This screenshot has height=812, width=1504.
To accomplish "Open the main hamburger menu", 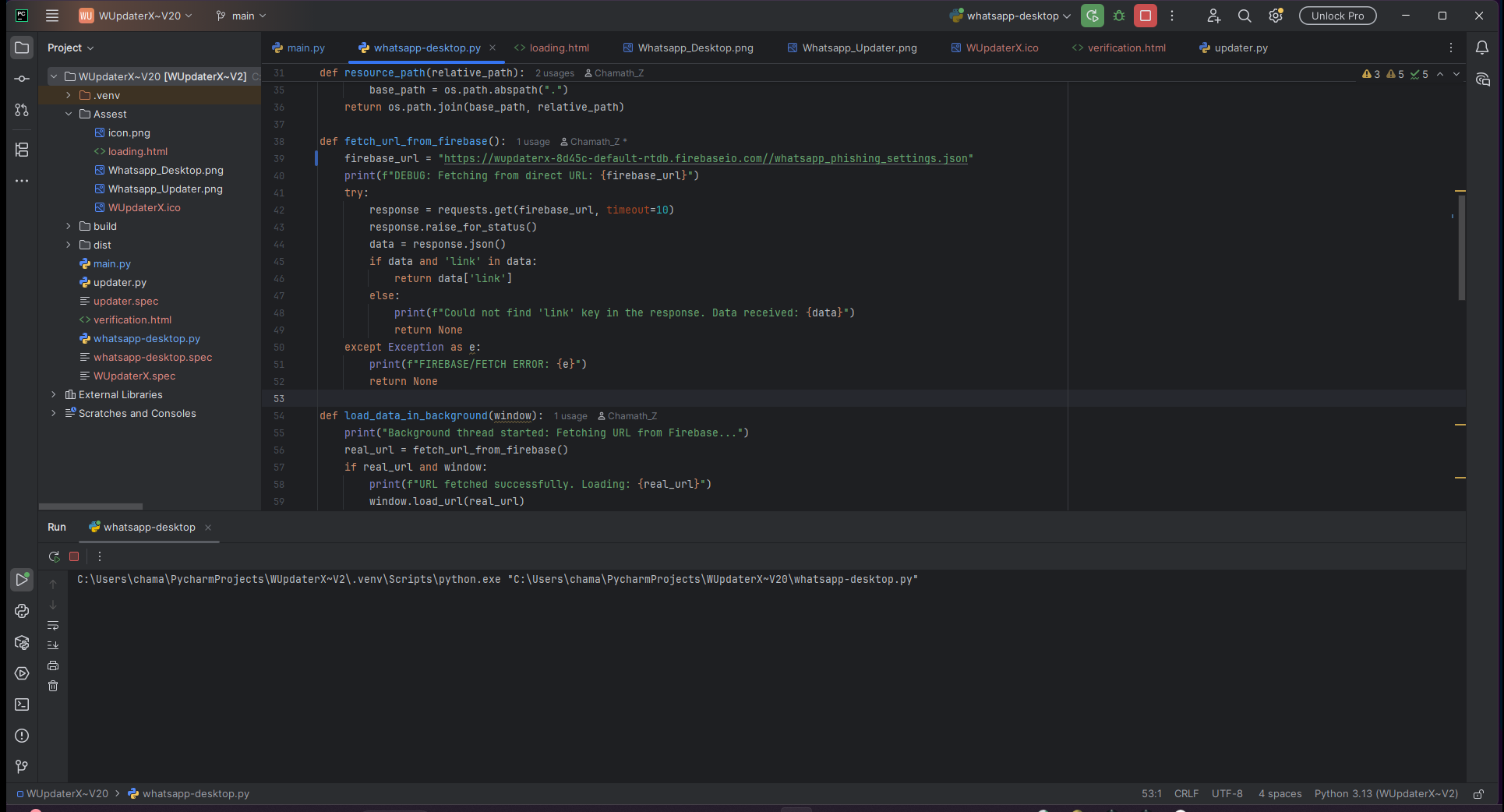I will [52, 16].
